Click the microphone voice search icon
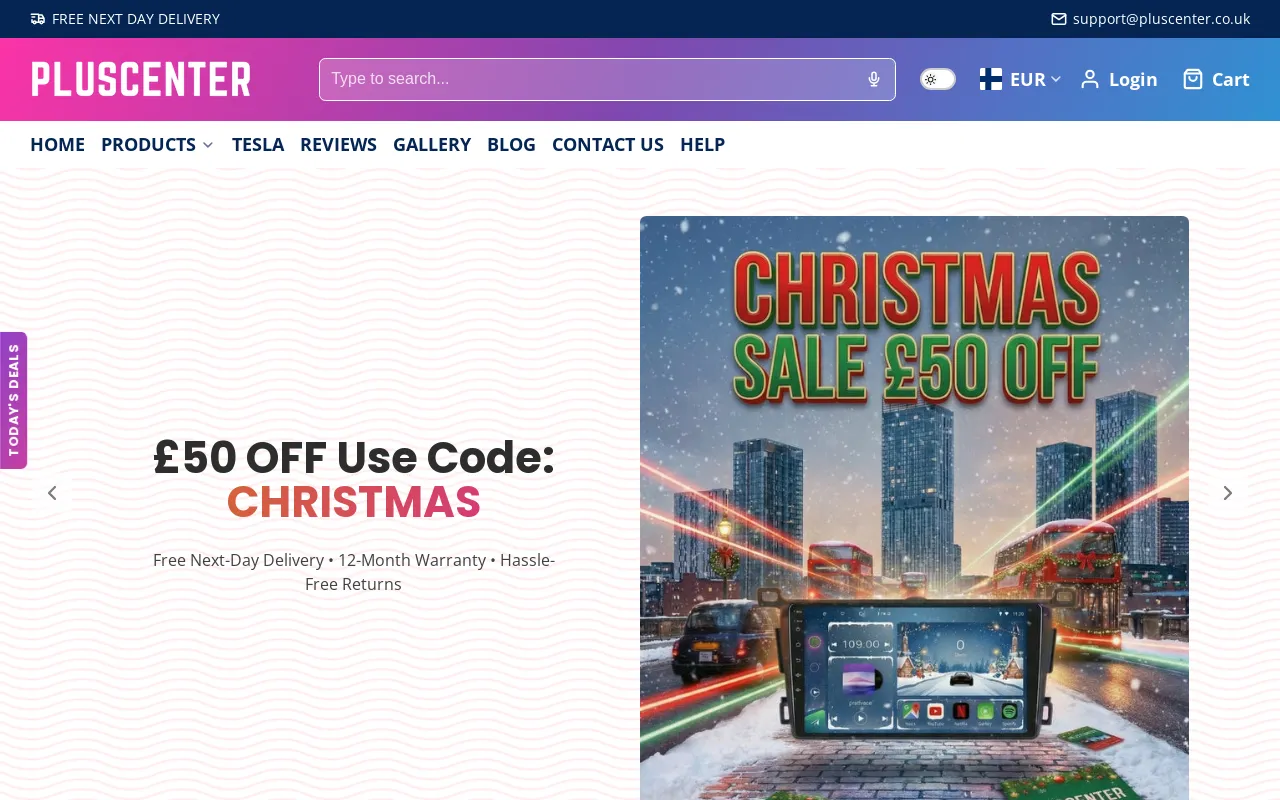This screenshot has height=800, width=1280. 874,79
